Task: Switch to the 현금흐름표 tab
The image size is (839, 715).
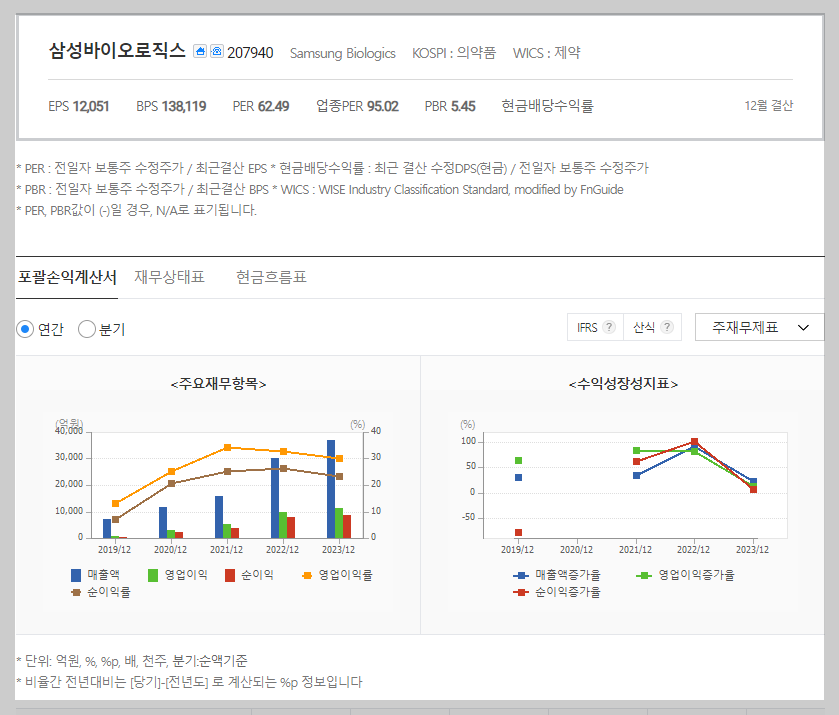Action: [271, 278]
